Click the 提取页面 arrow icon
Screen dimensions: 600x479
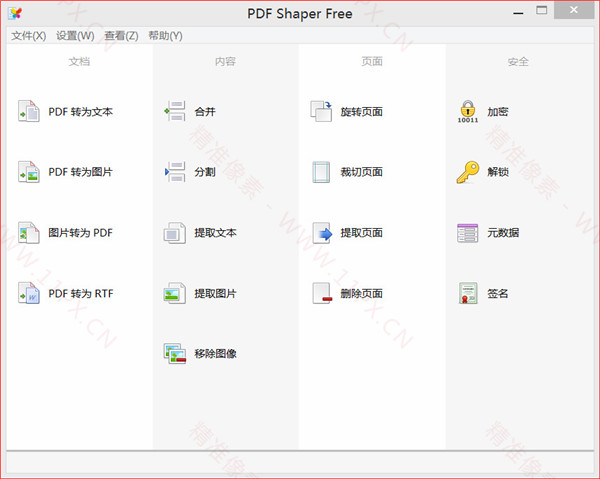coord(322,233)
